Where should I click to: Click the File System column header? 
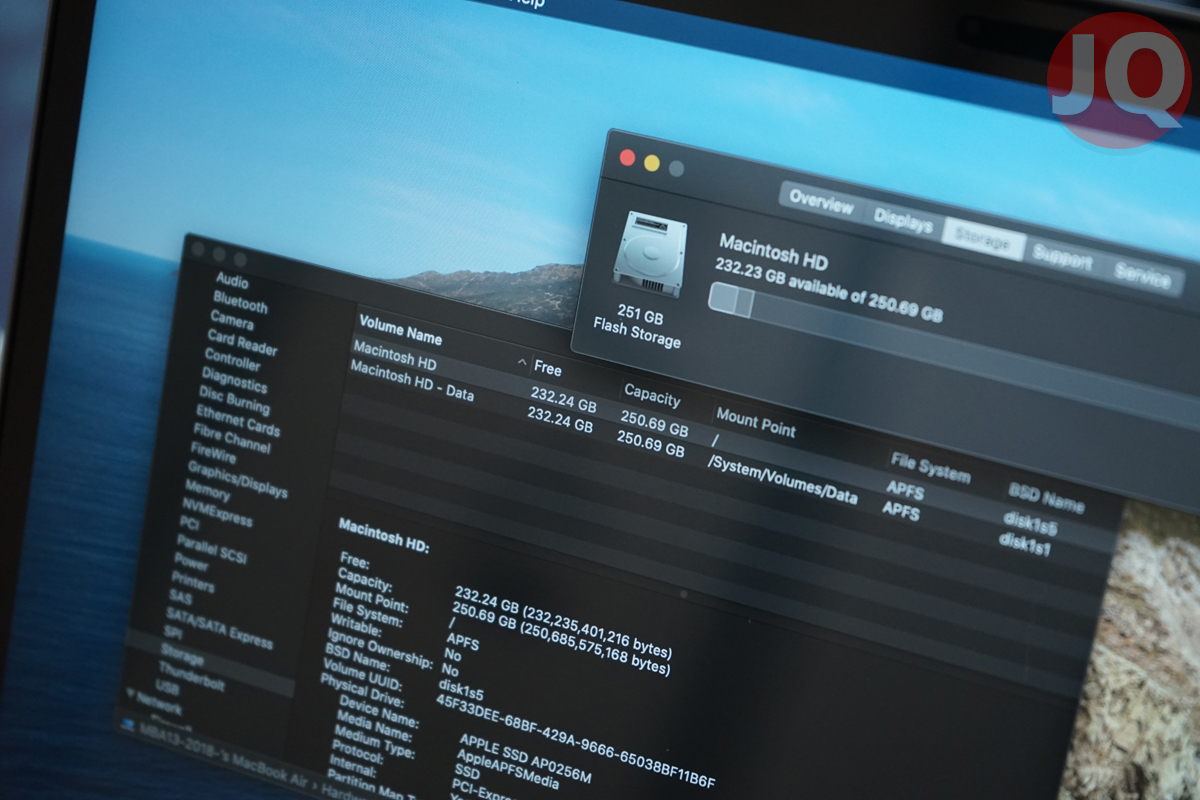[x=930, y=467]
